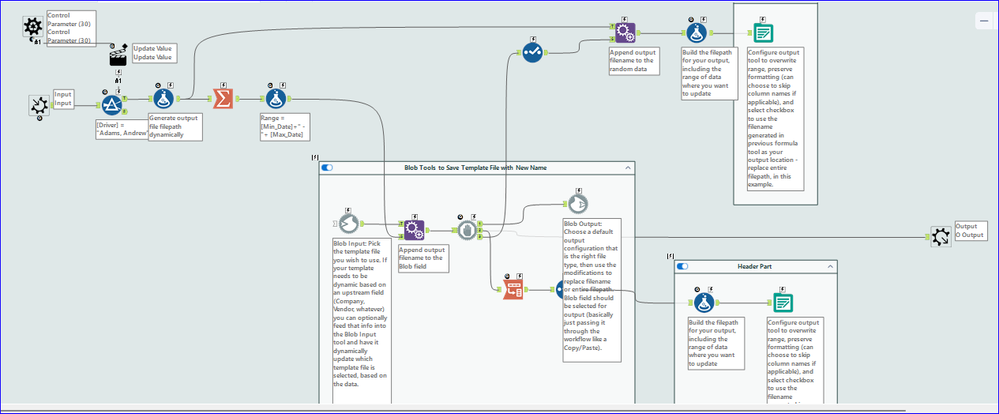Select the Macro Output tool

point(940,237)
